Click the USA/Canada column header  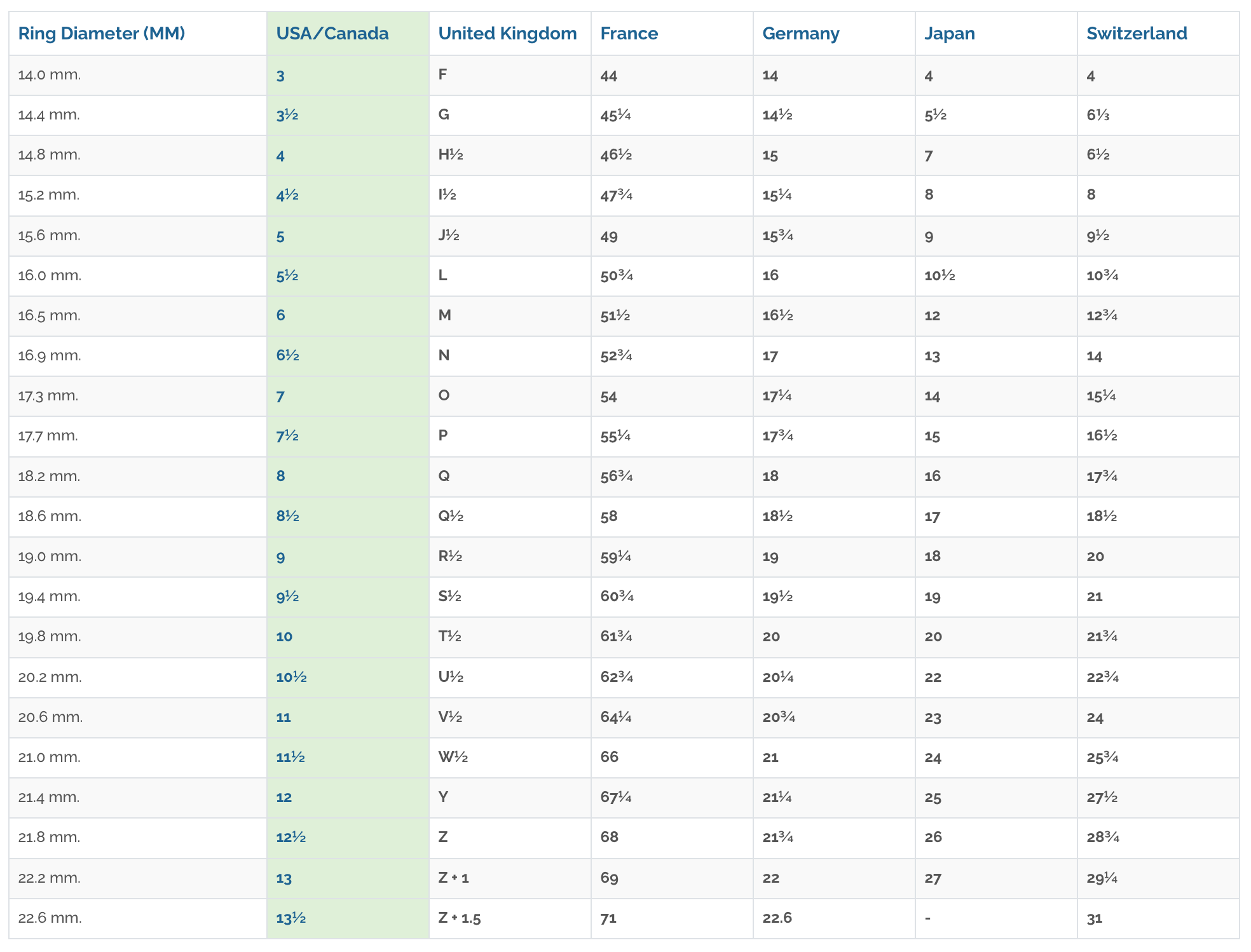coord(348,34)
